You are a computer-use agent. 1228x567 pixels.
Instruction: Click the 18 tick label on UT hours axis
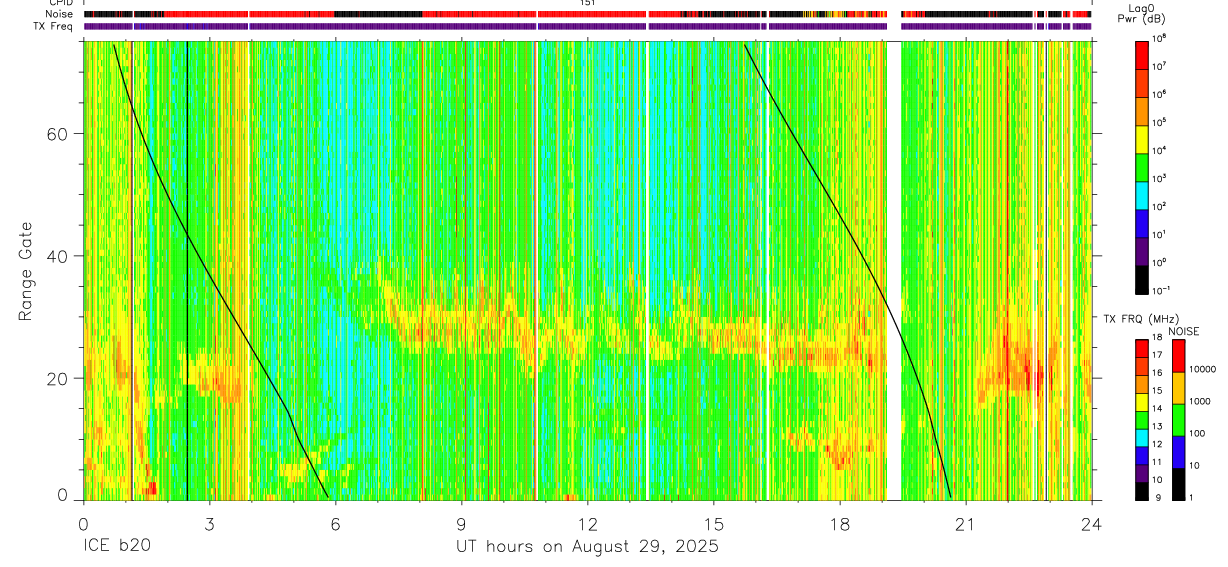(x=840, y=522)
